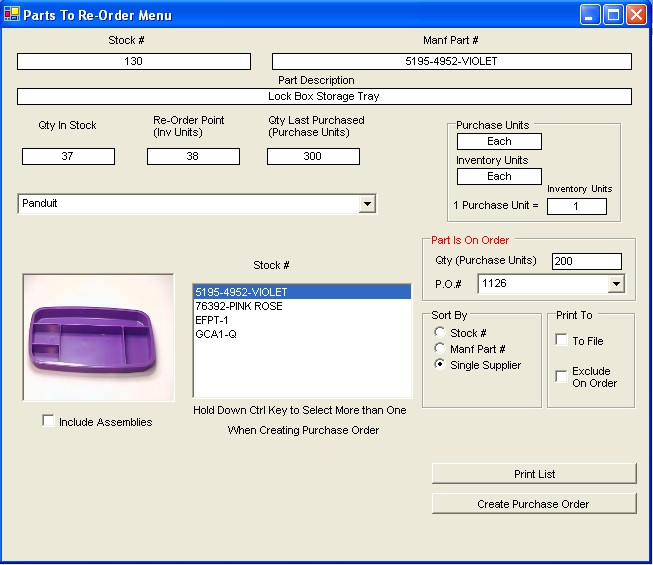Choose Single Supplier sort option
The image size is (653, 565).
coord(439,364)
